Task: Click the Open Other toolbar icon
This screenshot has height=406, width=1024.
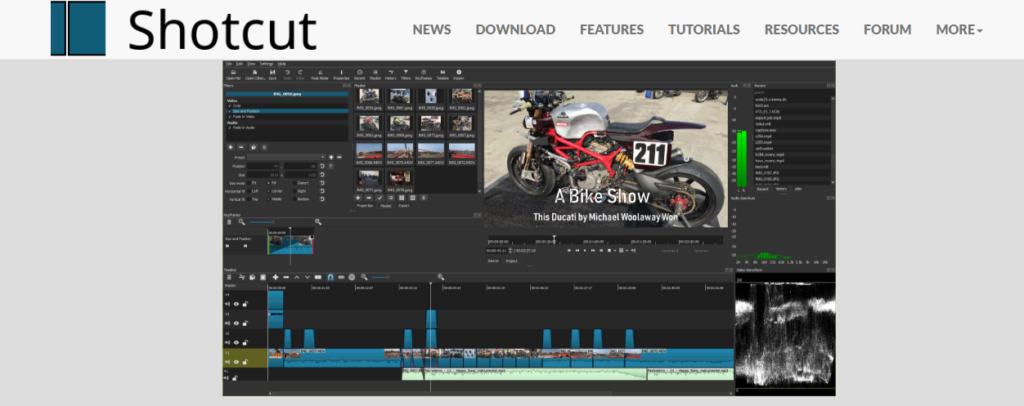Action: [x=255, y=74]
